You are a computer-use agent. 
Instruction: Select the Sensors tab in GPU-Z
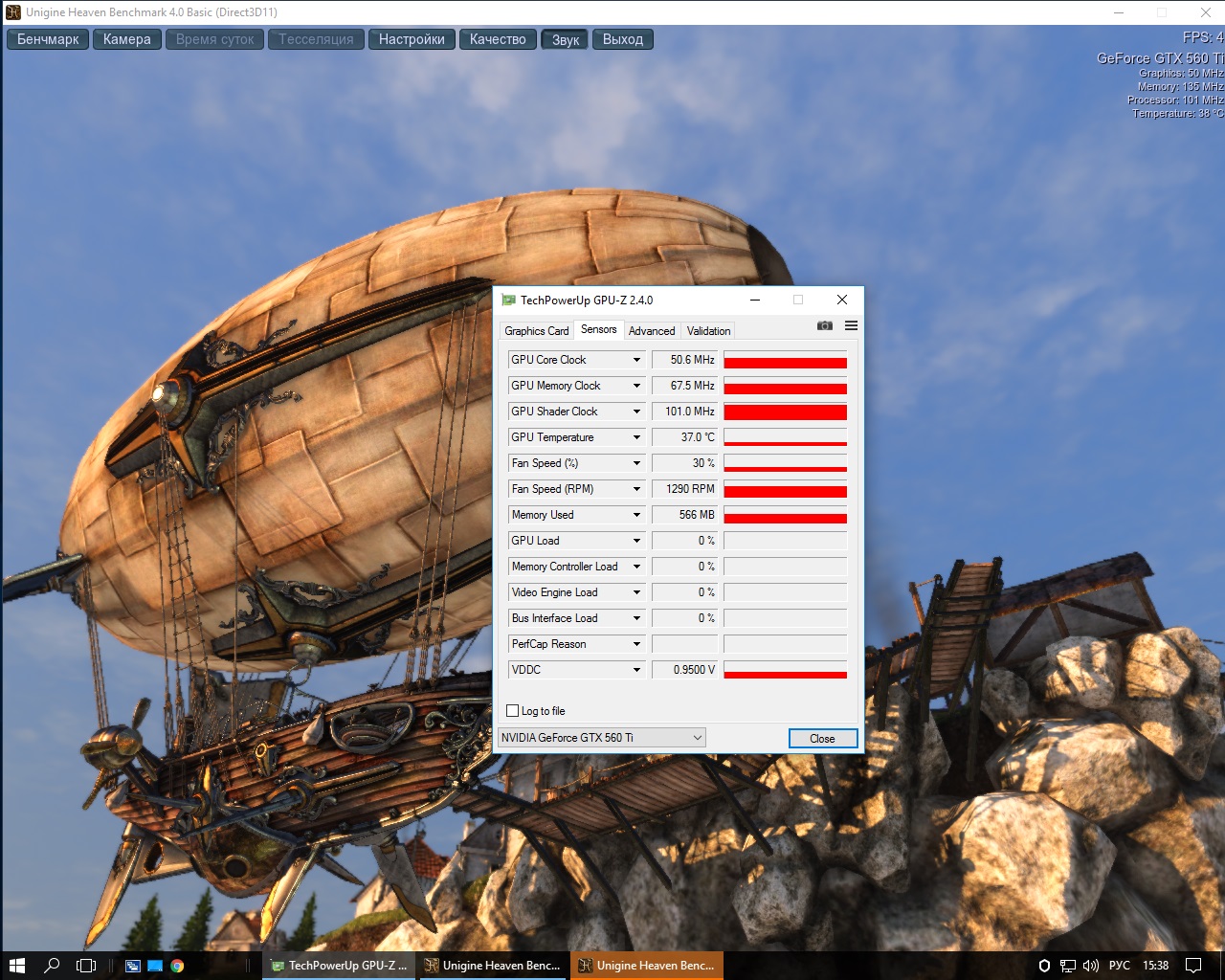tap(598, 329)
